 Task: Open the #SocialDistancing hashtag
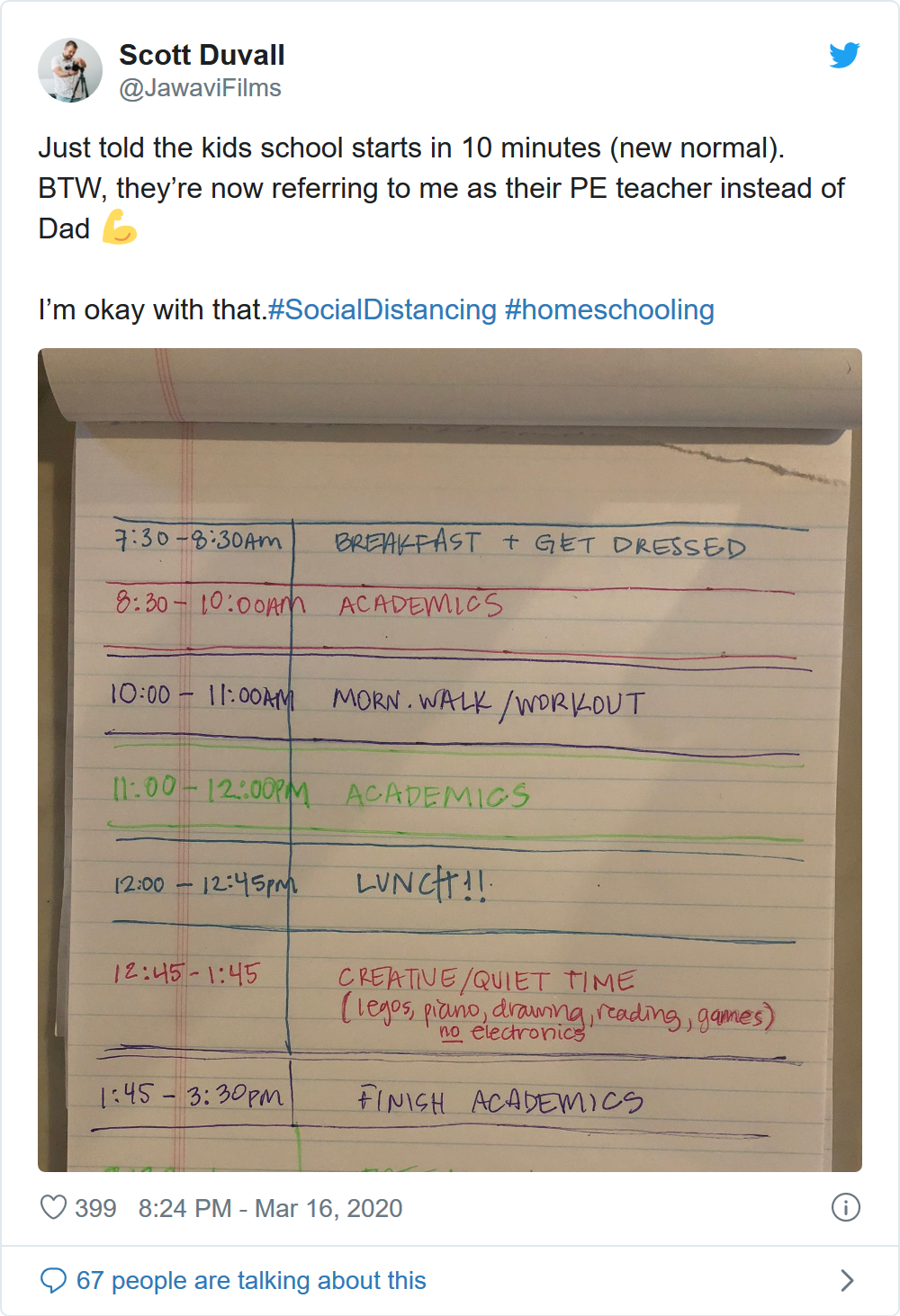click(x=382, y=309)
